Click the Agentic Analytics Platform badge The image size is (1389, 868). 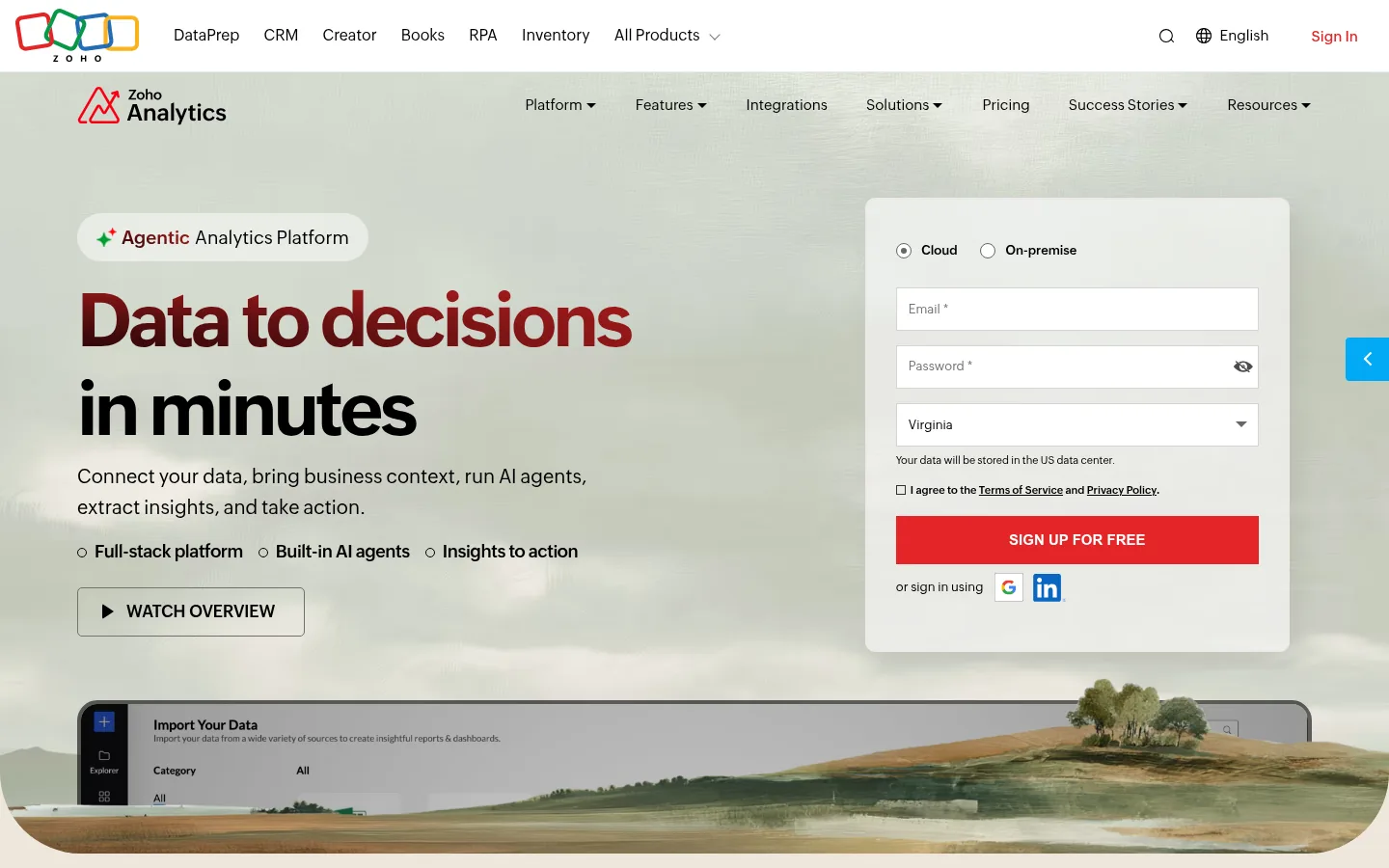(223, 237)
